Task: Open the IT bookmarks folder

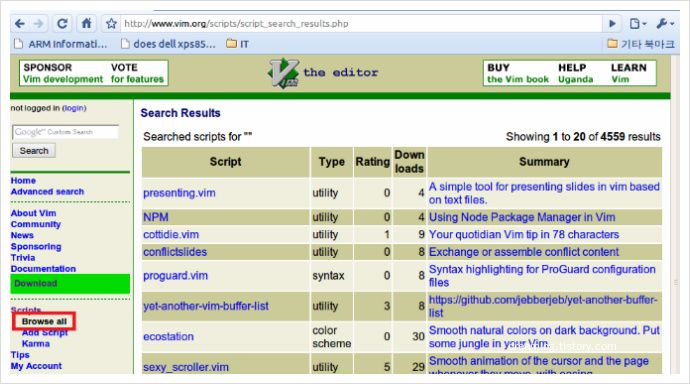Action: coord(238,44)
